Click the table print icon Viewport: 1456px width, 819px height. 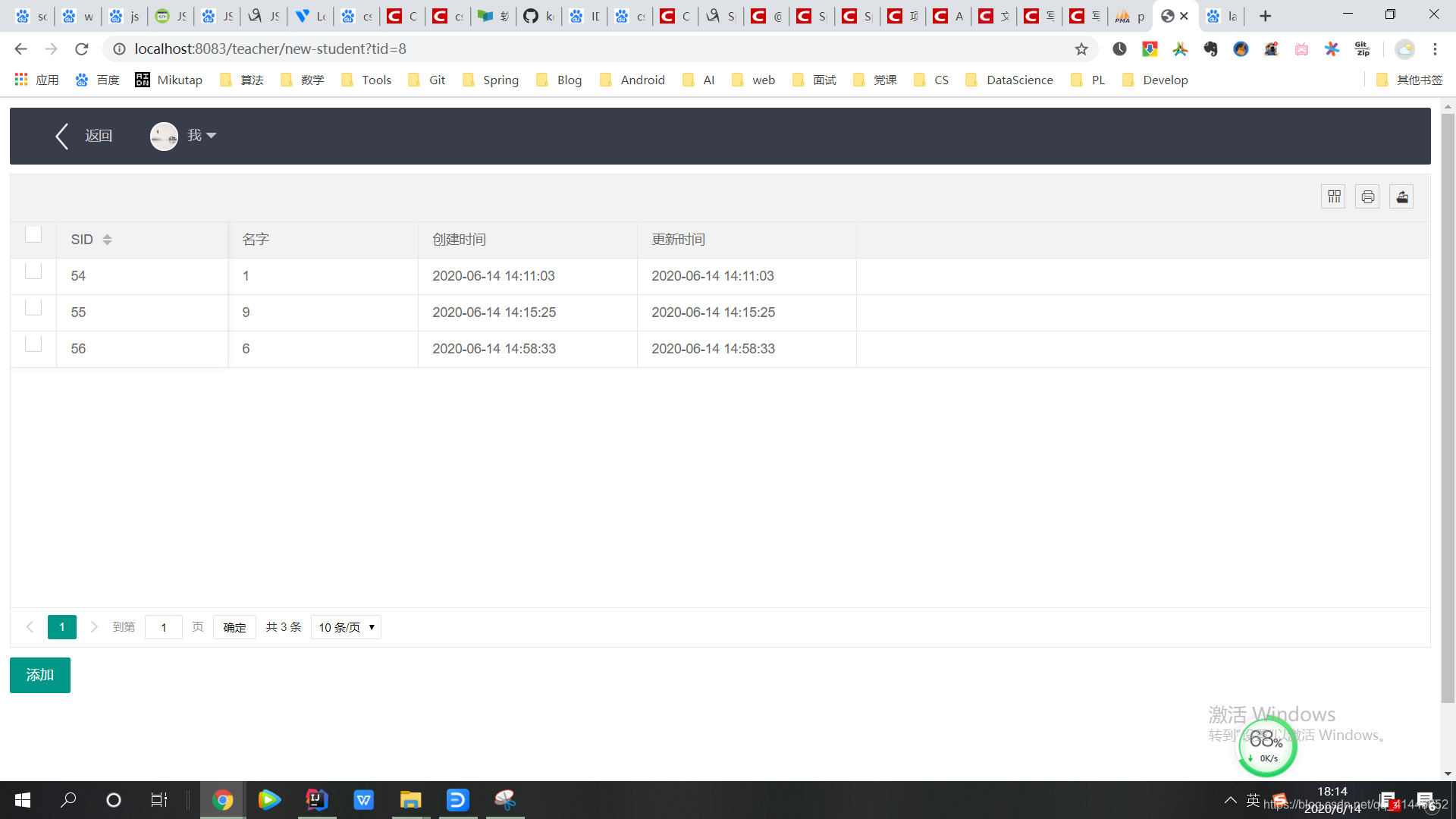tap(1367, 197)
